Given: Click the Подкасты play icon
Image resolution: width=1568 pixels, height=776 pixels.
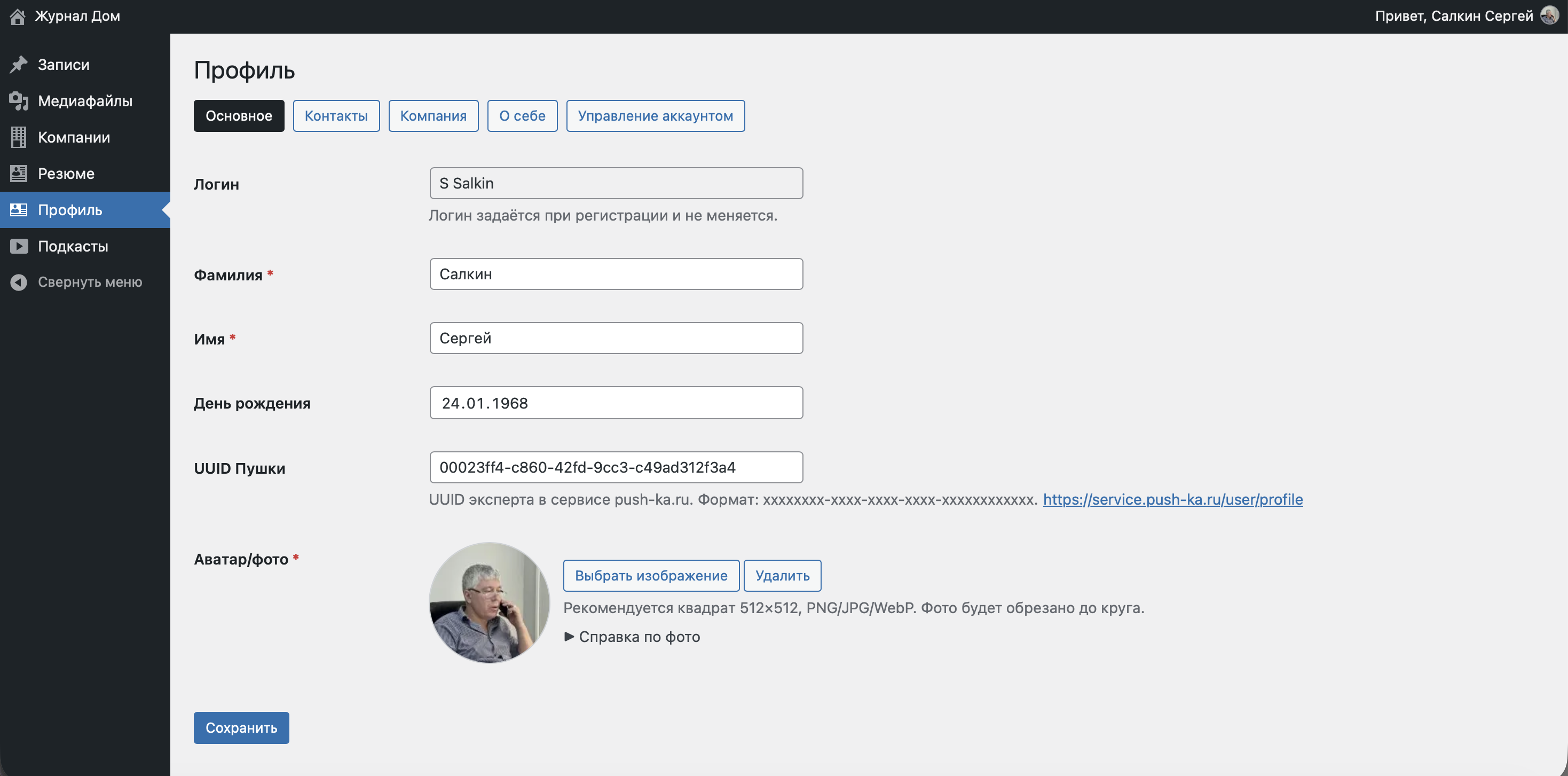Looking at the screenshot, I should pos(19,246).
